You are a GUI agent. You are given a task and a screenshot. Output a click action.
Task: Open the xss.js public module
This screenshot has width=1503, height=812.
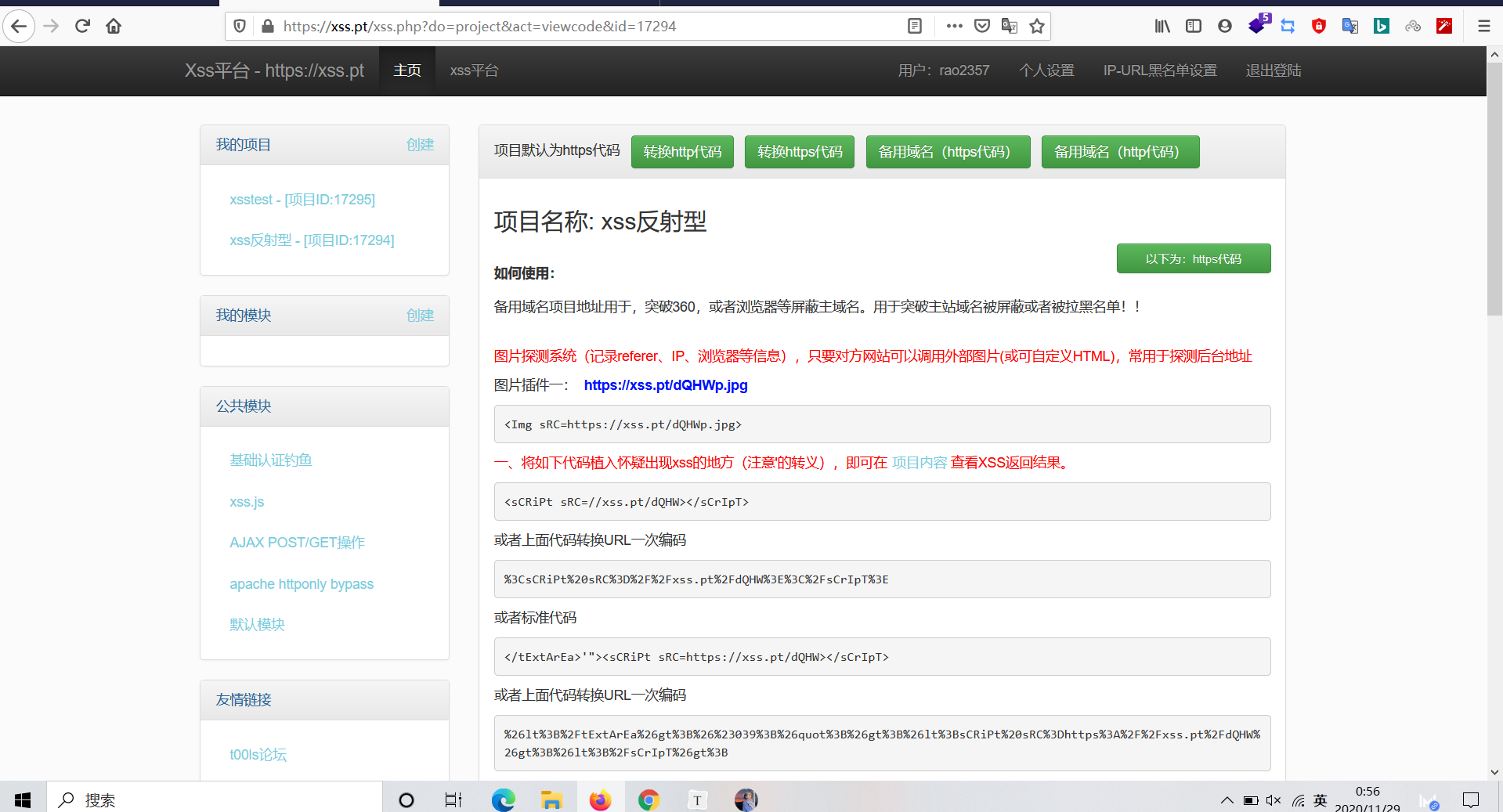pyautogui.click(x=247, y=502)
